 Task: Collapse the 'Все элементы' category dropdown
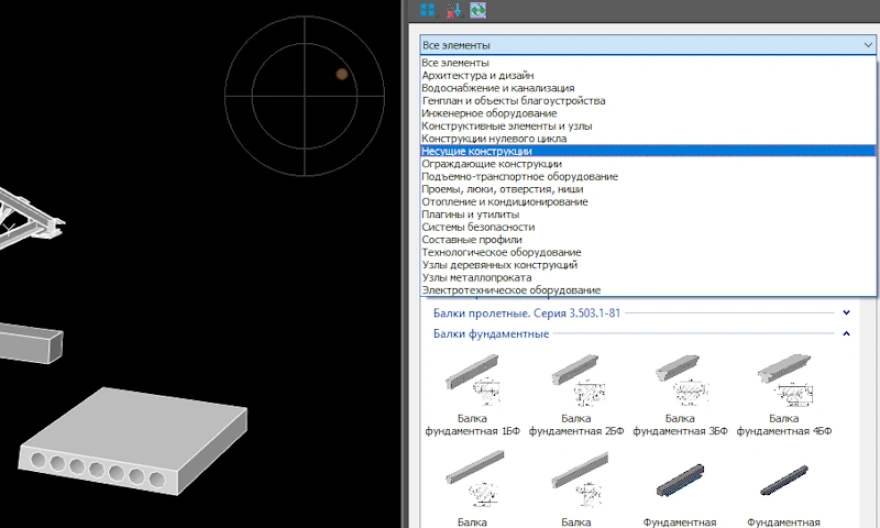[x=866, y=45]
